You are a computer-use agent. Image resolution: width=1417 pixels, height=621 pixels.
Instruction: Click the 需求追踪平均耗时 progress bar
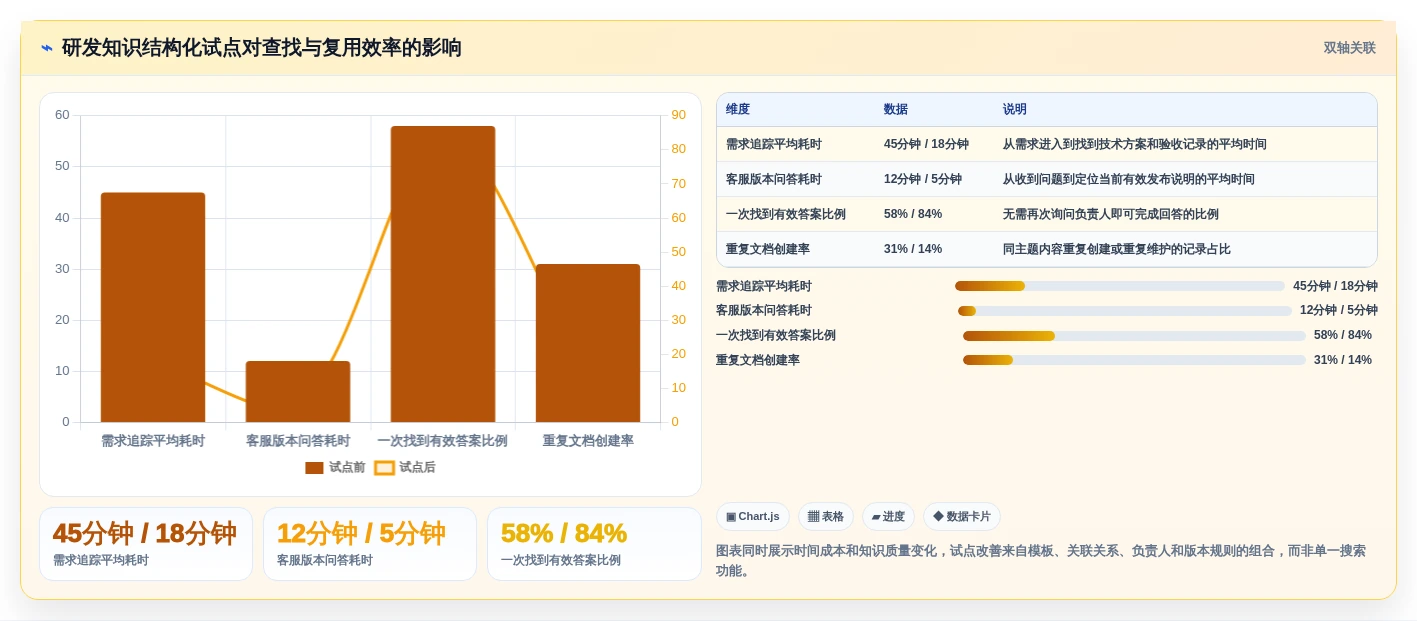click(x=1120, y=286)
